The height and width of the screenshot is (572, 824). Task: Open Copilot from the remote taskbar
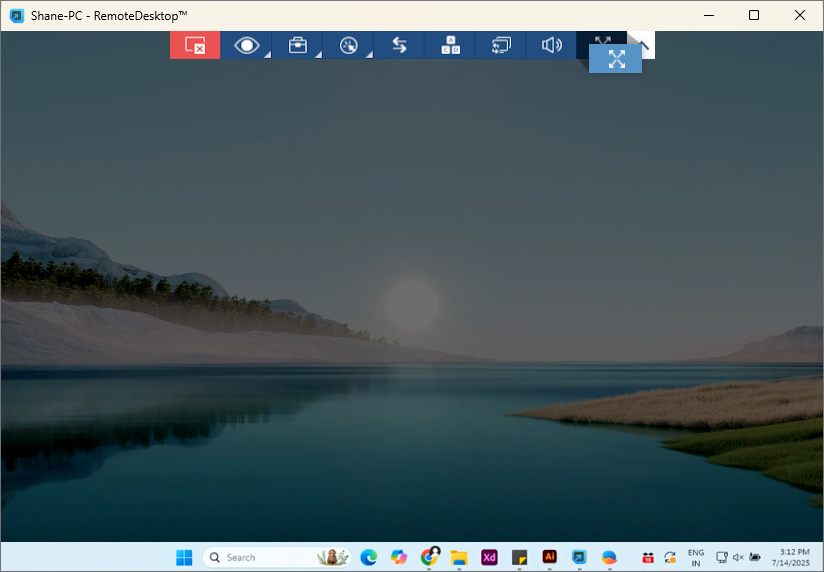point(399,557)
